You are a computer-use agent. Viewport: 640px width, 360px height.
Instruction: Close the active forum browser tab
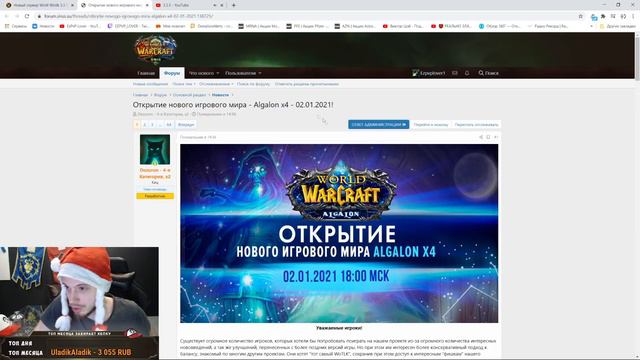coord(147,5)
